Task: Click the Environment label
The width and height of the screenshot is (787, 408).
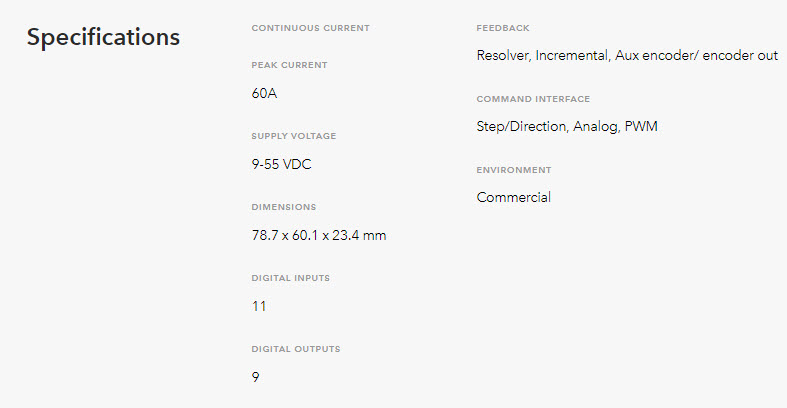Action: click(x=514, y=170)
